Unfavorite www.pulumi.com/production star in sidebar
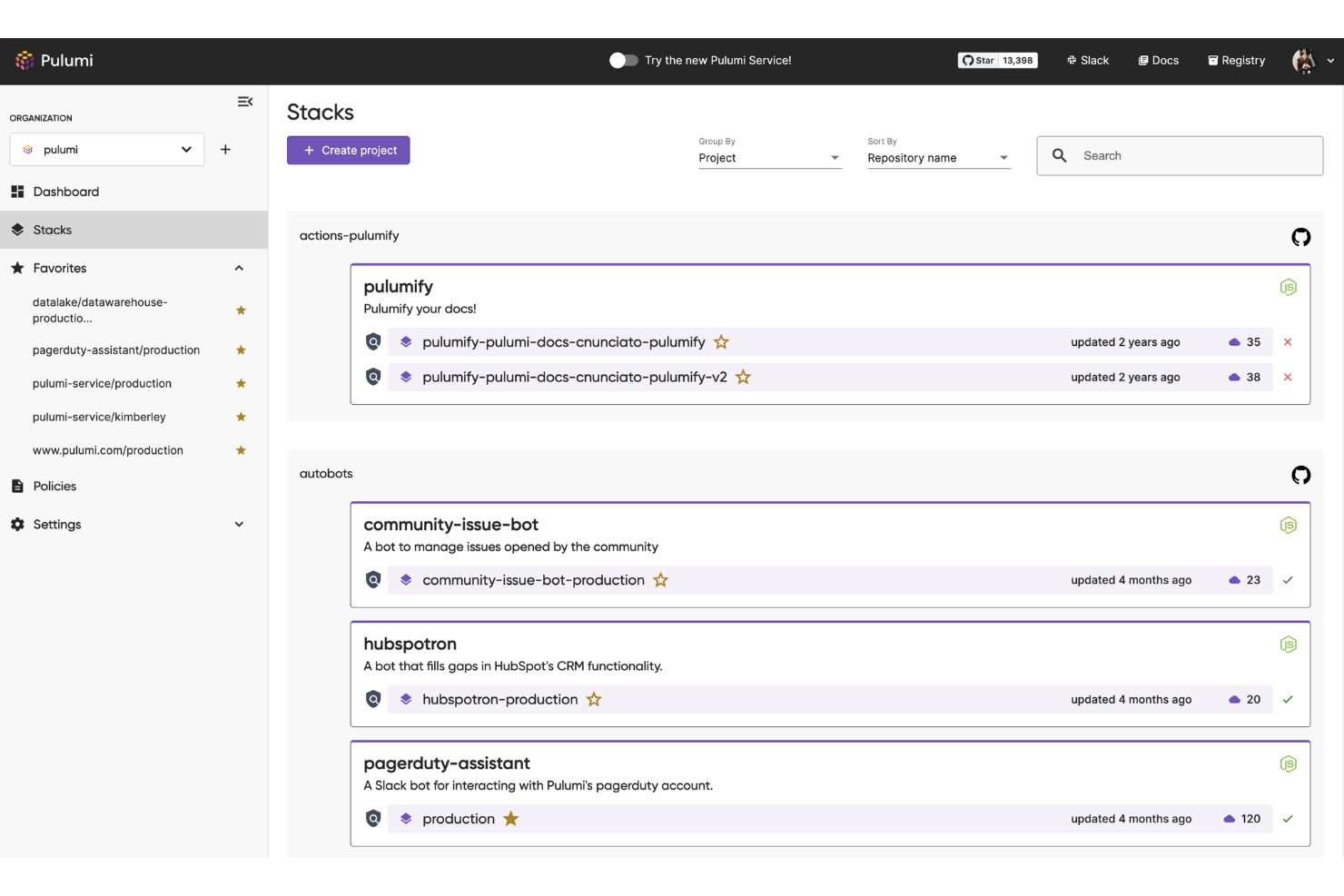 click(241, 451)
